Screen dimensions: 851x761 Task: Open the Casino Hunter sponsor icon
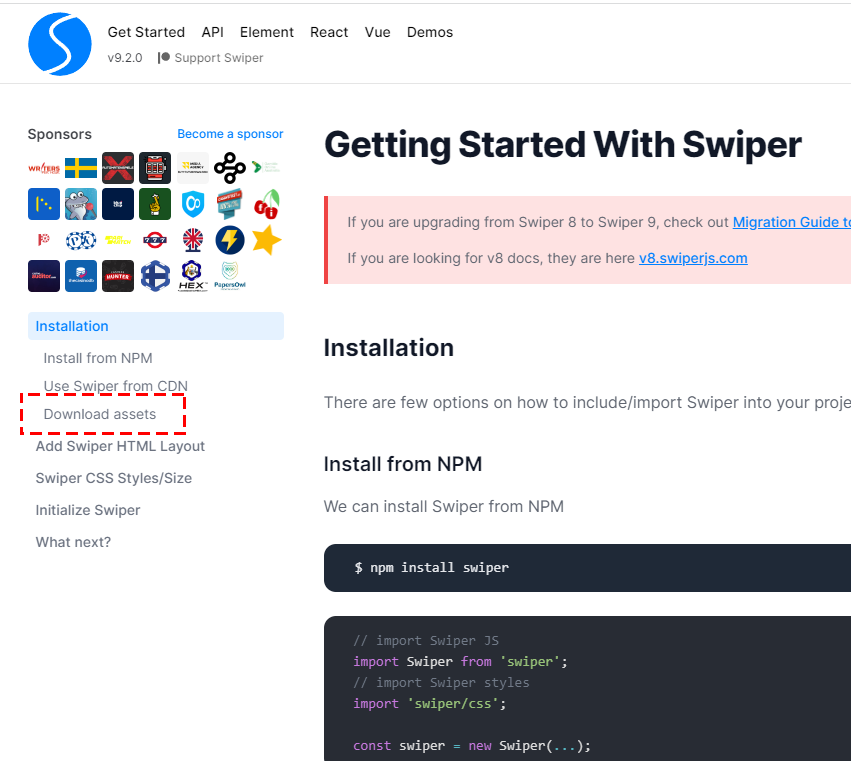click(x=118, y=276)
